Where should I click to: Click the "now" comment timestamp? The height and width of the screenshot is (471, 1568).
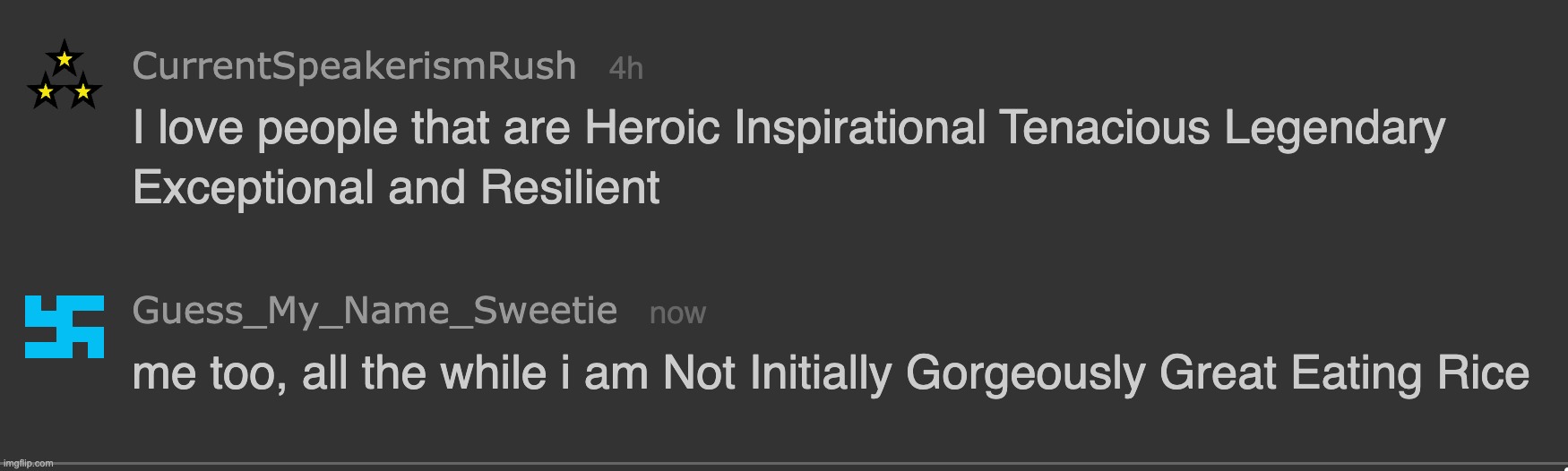tap(677, 313)
